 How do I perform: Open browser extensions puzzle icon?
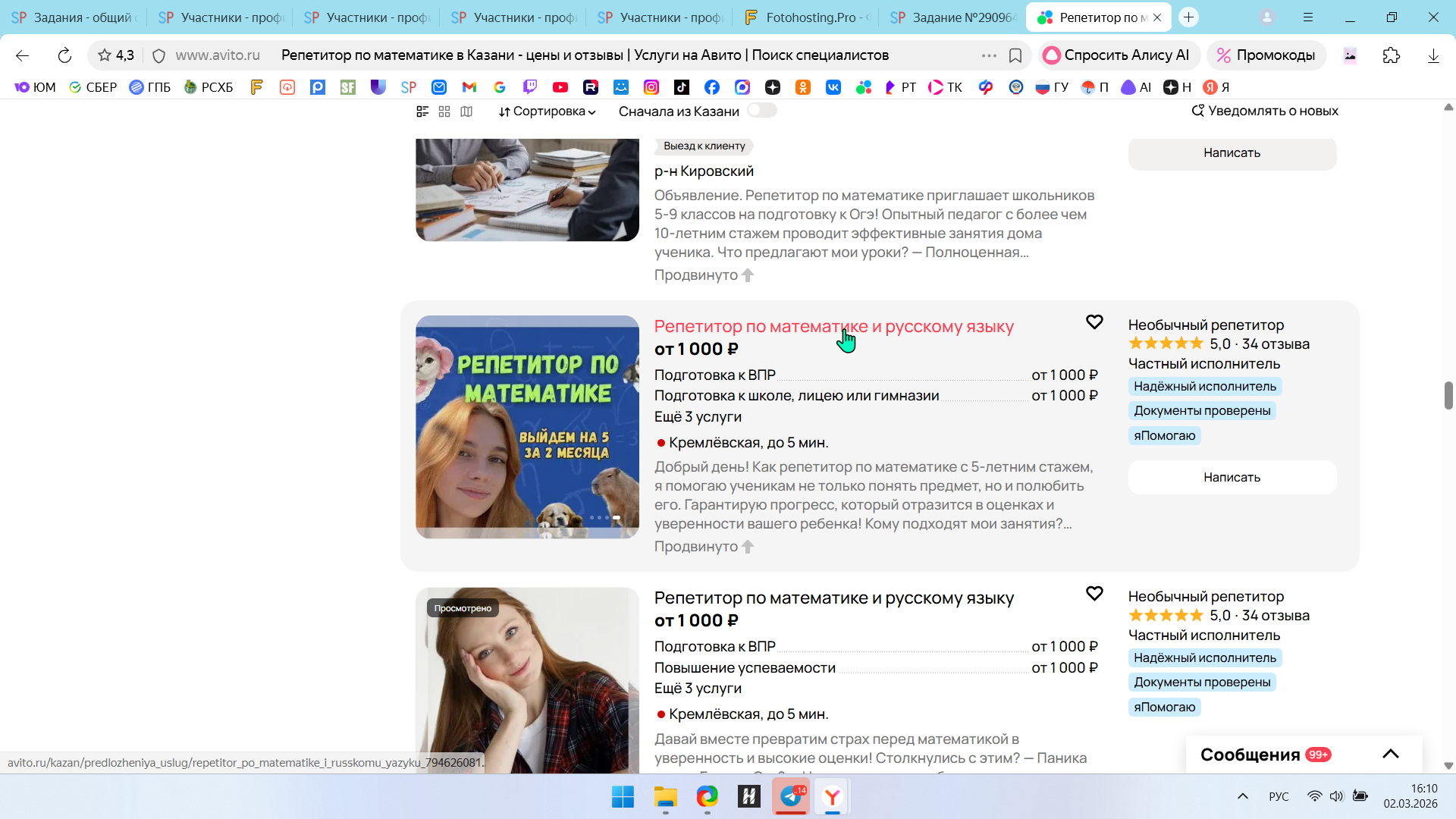1391,55
